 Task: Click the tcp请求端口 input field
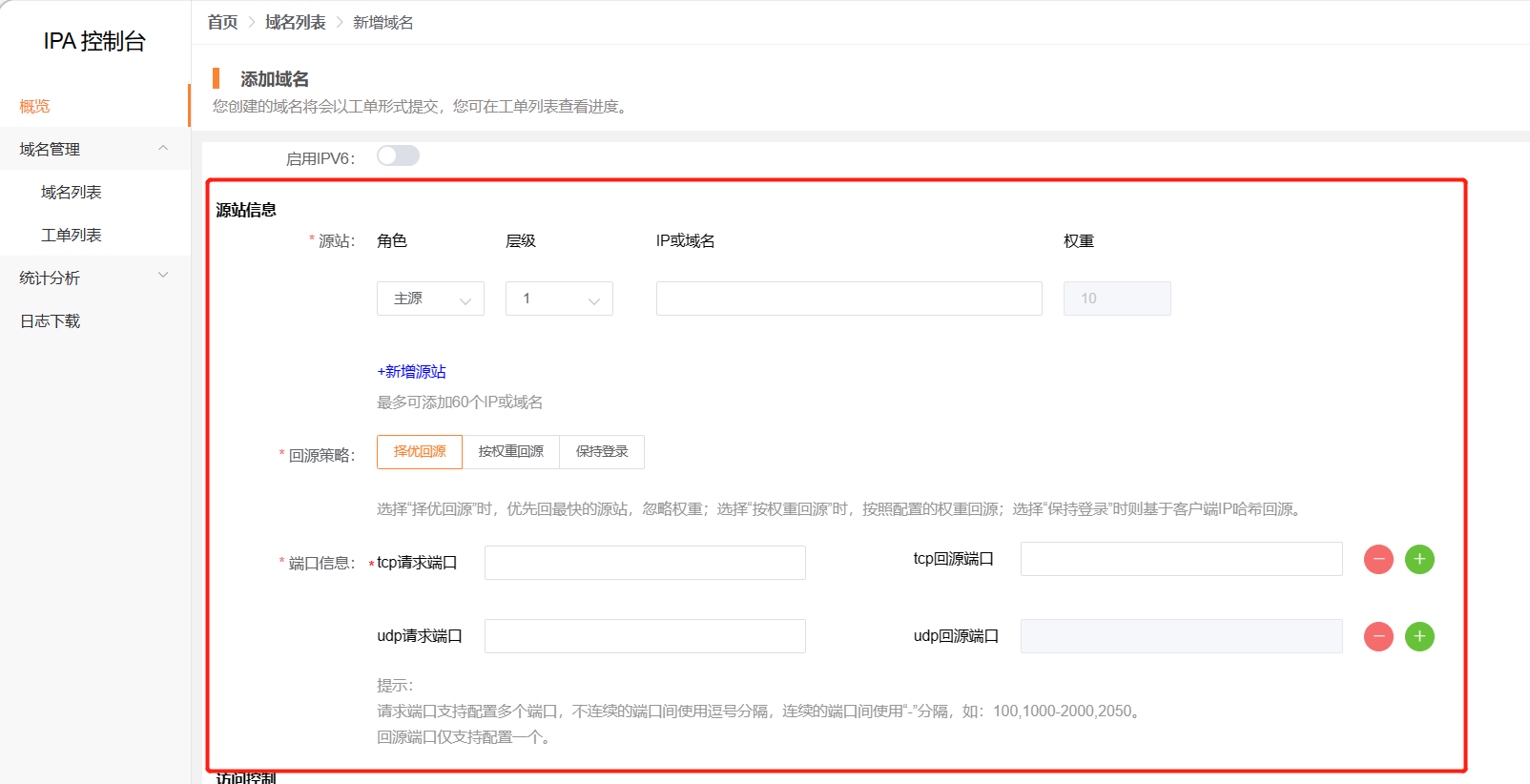click(645, 563)
